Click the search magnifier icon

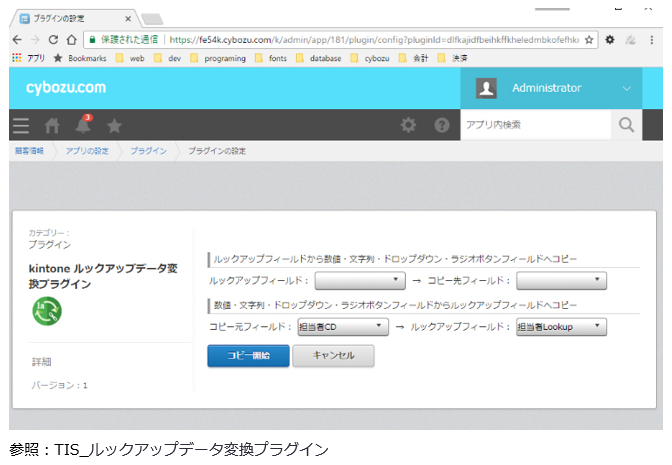tap(626, 125)
